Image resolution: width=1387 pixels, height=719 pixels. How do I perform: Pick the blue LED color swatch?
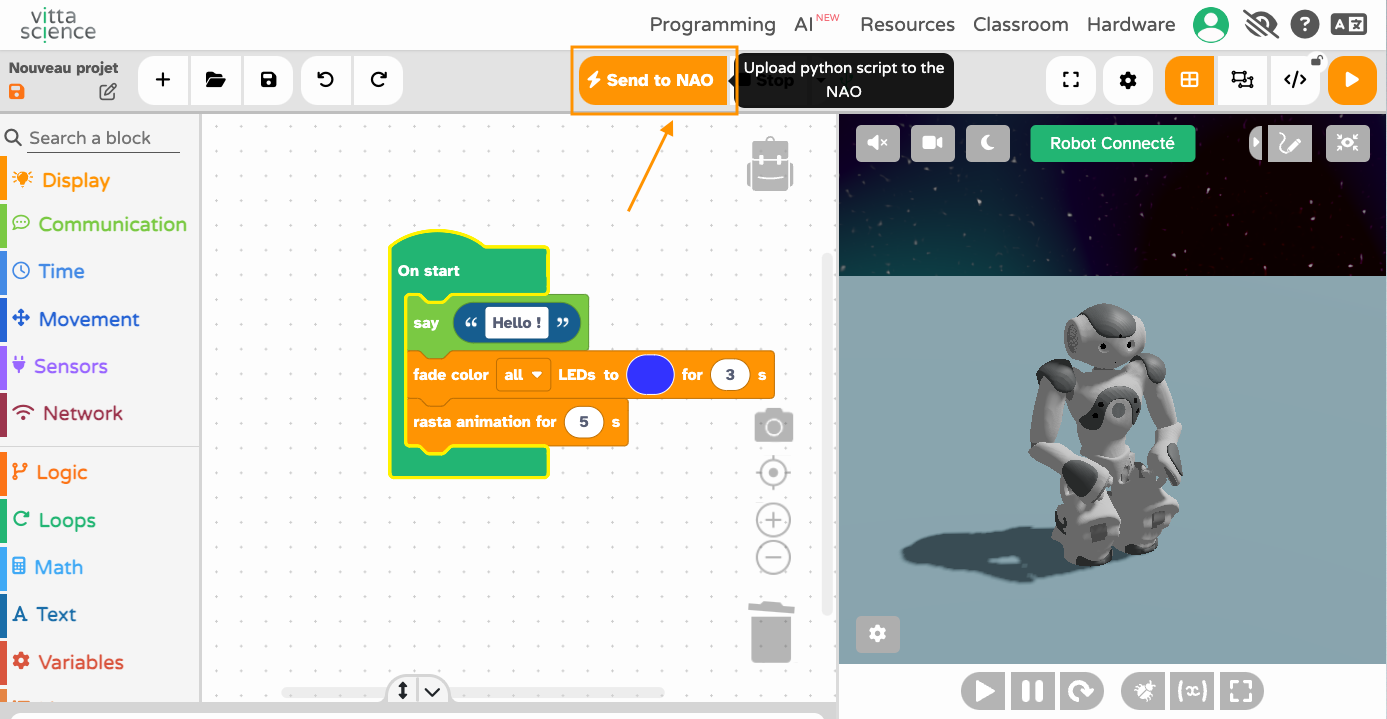point(650,375)
